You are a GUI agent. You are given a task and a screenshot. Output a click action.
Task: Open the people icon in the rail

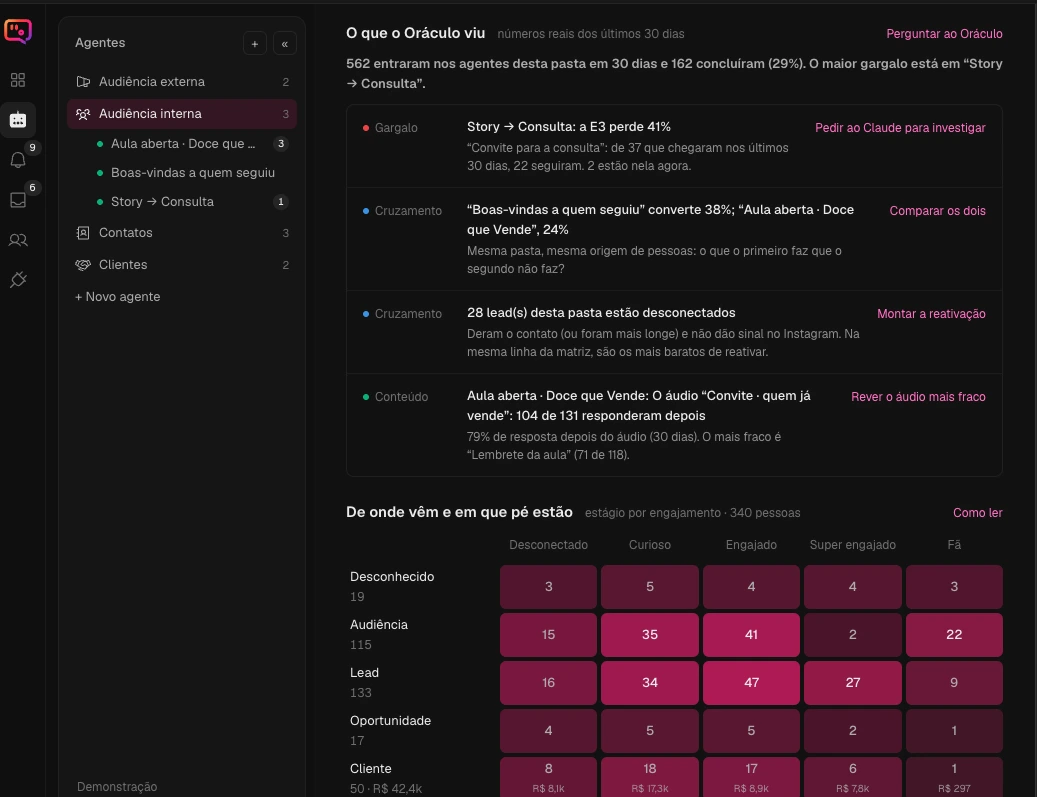(18, 240)
